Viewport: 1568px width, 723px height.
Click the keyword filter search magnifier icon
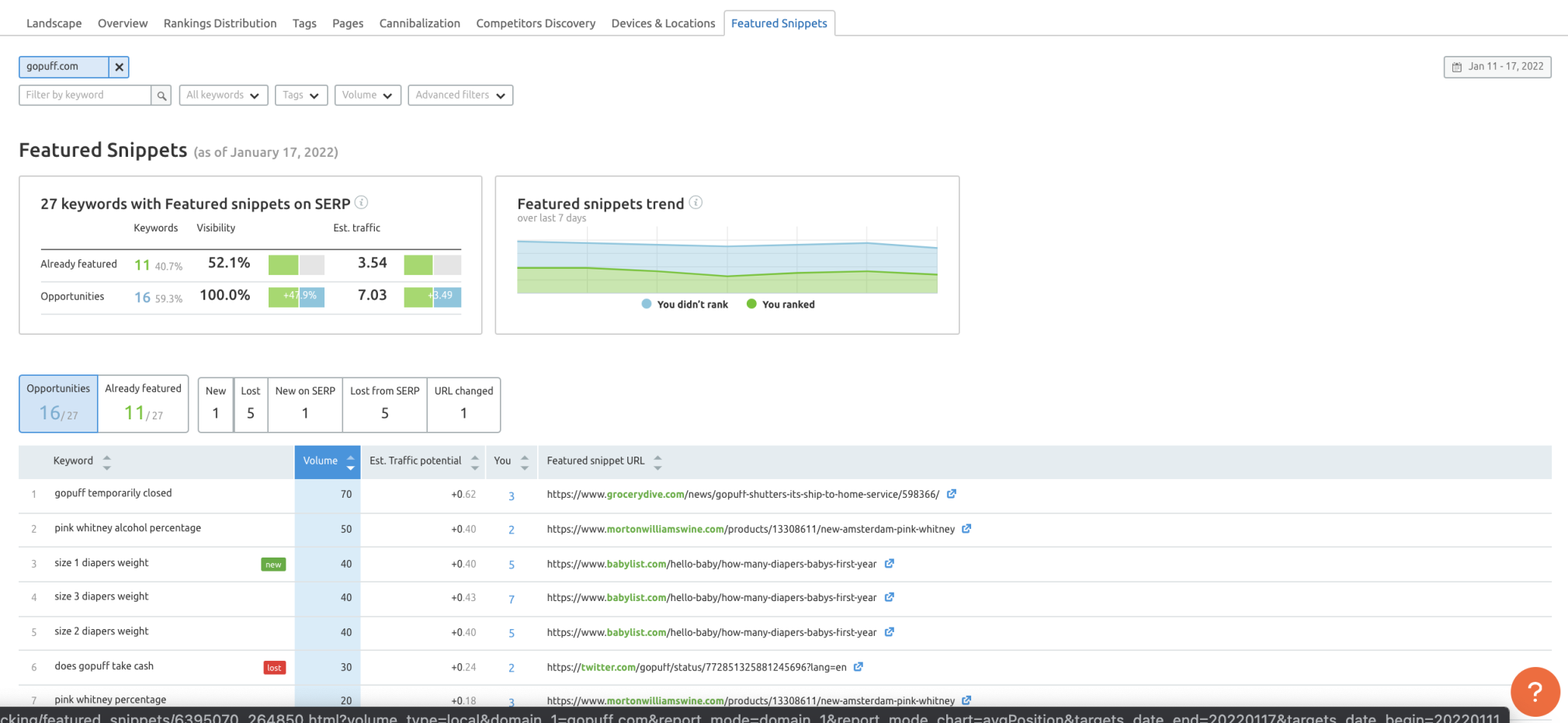click(161, 96)
